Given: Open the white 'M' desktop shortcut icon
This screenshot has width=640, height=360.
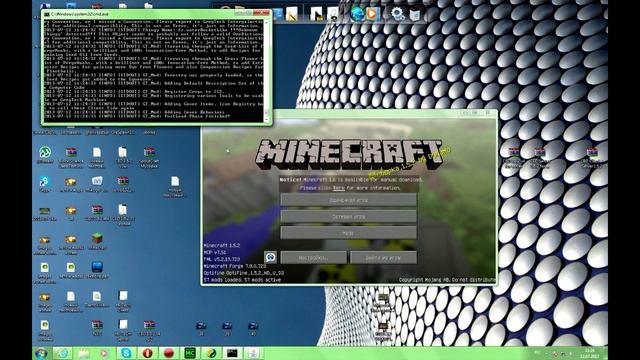Looking at the screenshot, I should [97, 181].
